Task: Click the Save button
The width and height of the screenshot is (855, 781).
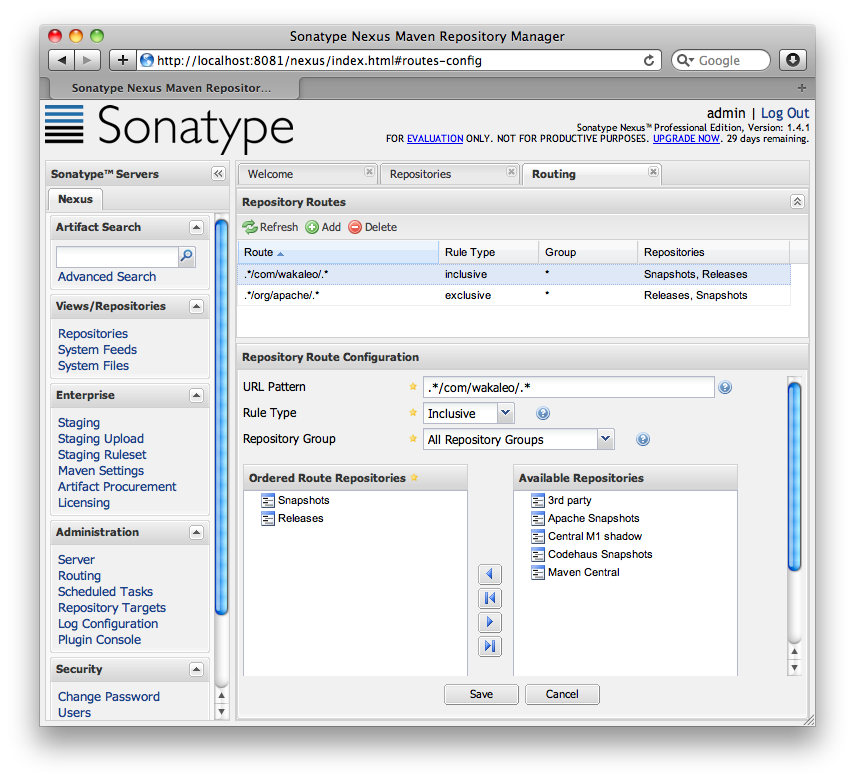Action: pyautogui.click(x=481, y=694)
